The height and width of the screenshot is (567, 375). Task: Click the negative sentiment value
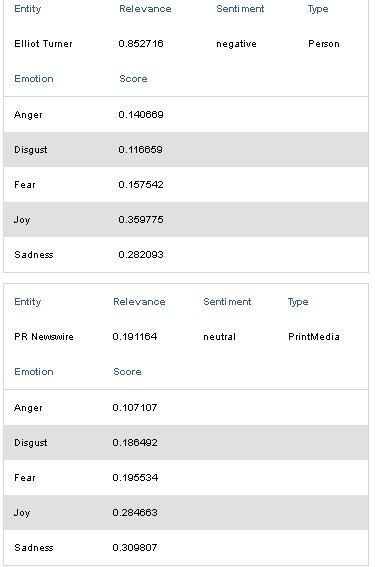pos(236,44)
